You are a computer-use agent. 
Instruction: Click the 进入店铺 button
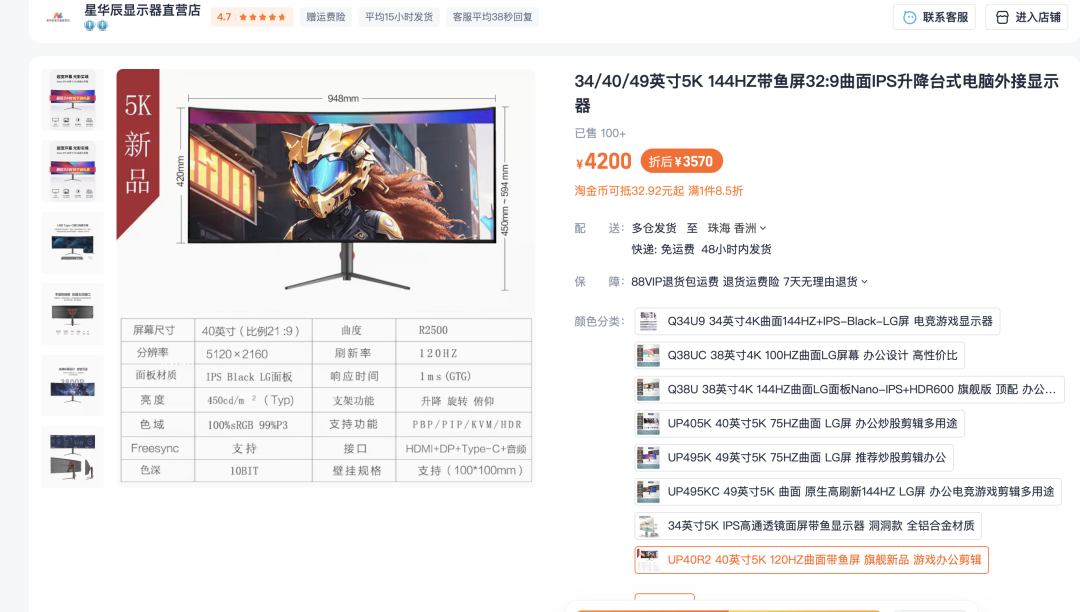point(1026,17)
